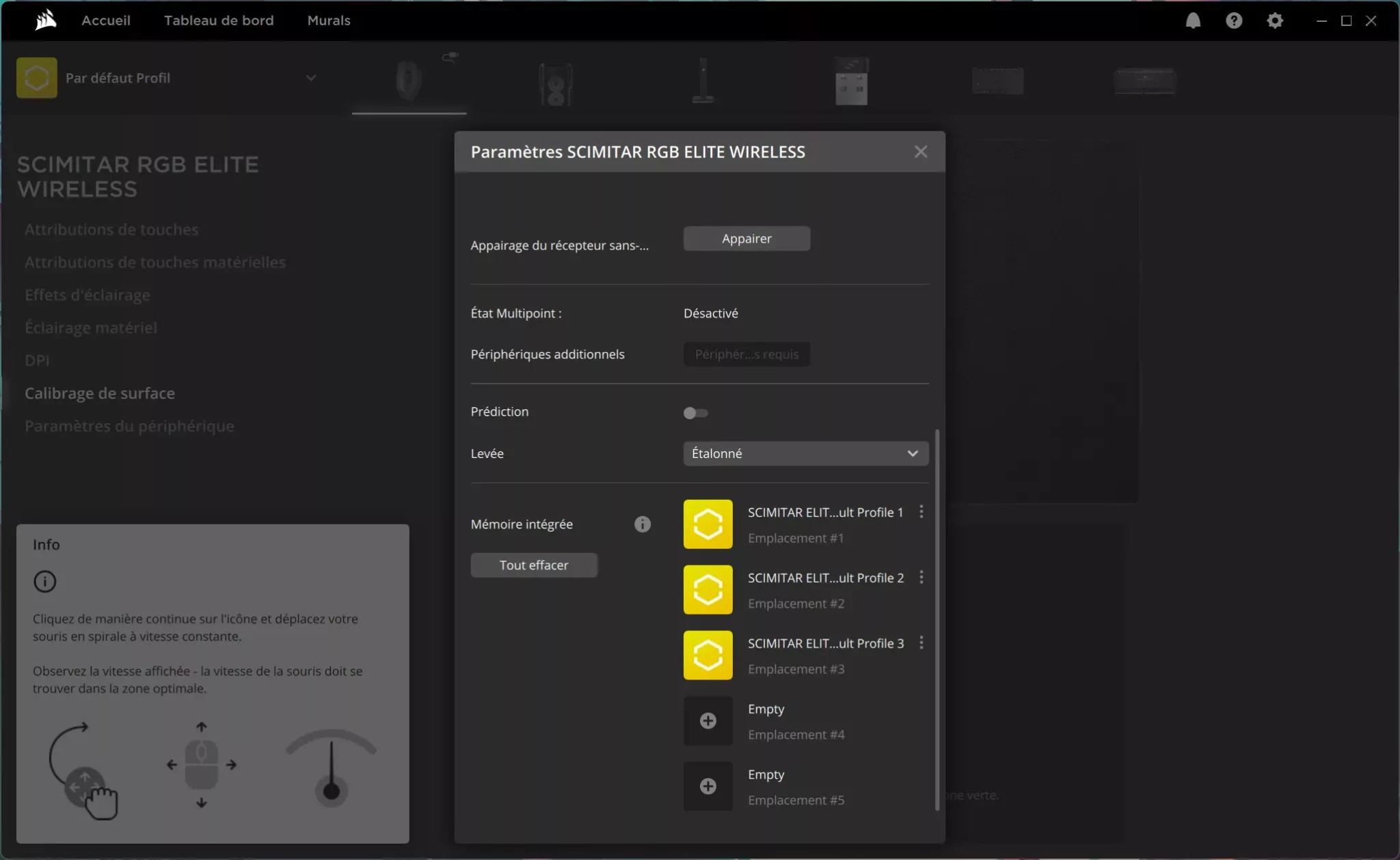The image size is (1400, 860).
Task: Open the Tableau de bord tab
Action: pos(218,21)
